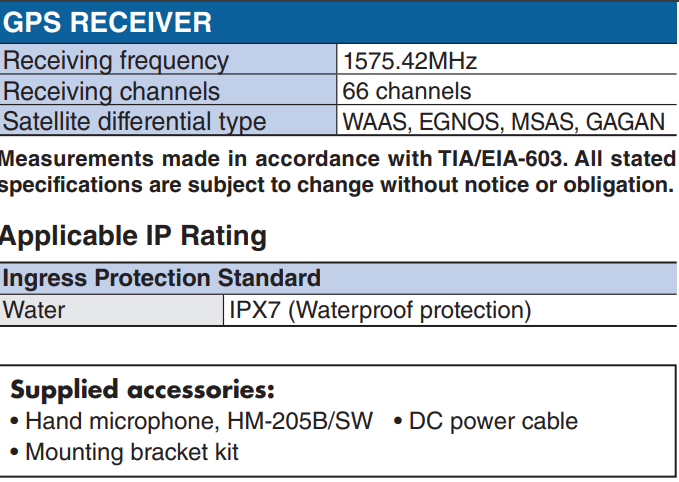Click the 1575.42MHz frequency value

(x=410, y=61)
